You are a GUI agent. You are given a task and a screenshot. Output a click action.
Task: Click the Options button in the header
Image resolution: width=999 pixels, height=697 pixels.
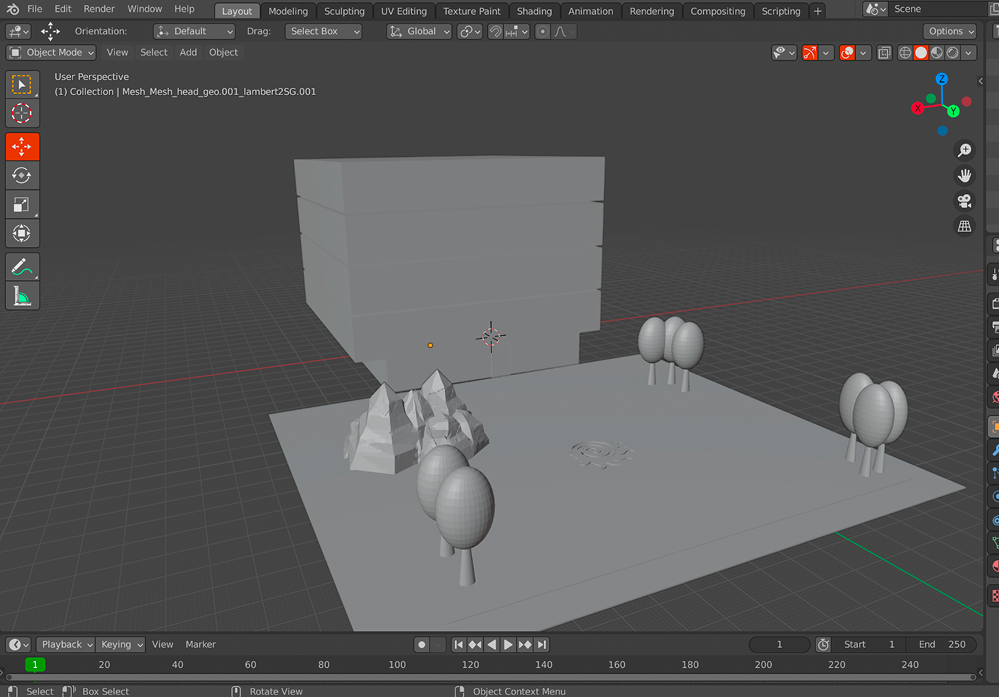(949, 32)
